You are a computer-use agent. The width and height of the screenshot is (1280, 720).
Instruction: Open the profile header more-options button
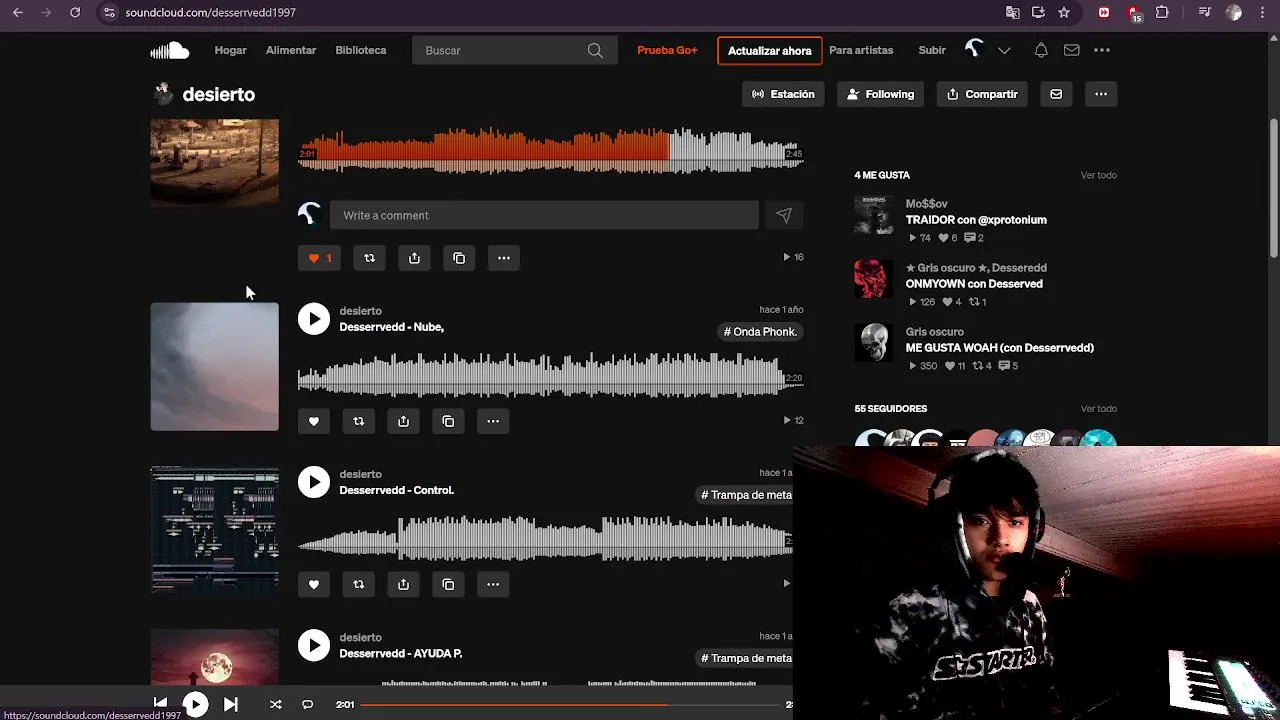1101,94
